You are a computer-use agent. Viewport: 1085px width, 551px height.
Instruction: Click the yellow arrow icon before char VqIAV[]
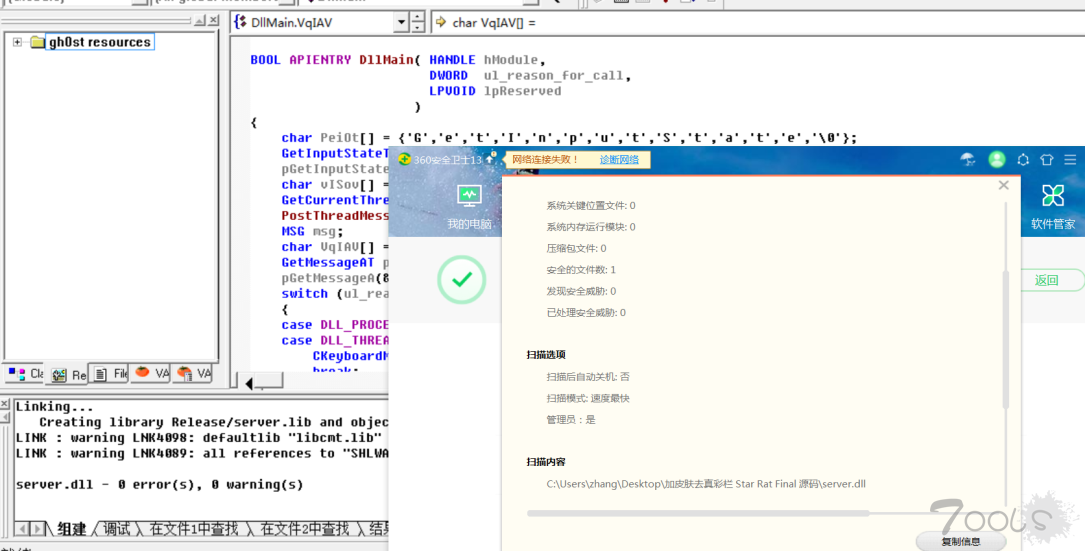441,22
